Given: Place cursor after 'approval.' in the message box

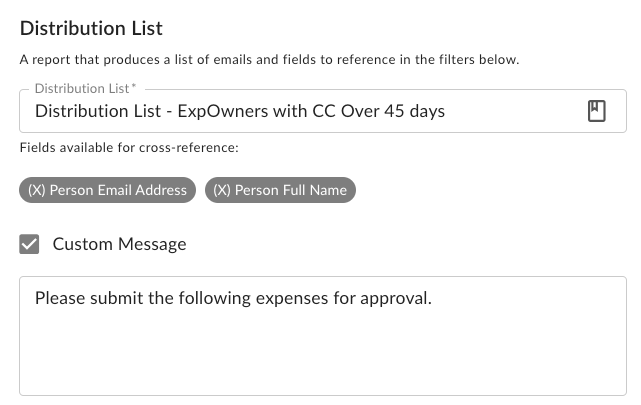Looking at the screenshot, I should point(432,297).
